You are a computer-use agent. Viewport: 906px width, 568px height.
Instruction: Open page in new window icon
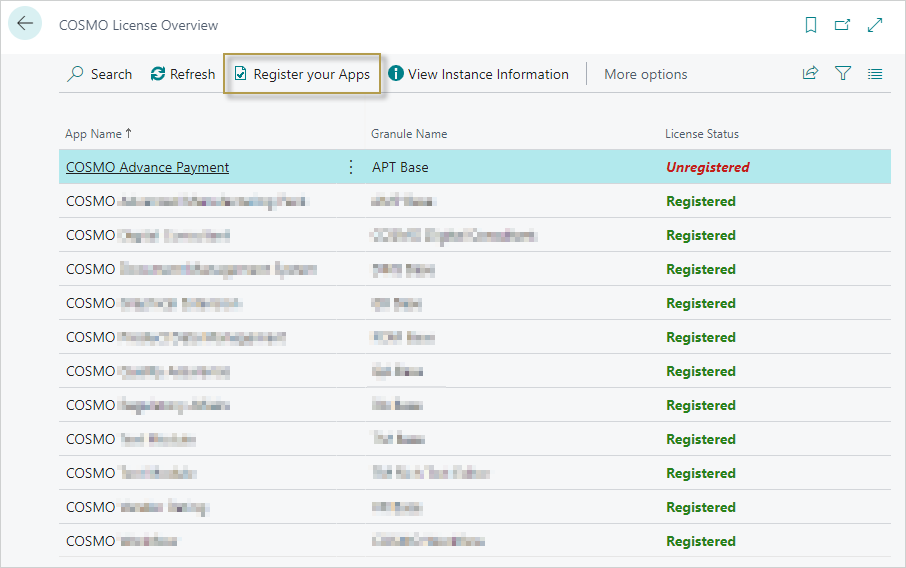(x=842, y=25)
